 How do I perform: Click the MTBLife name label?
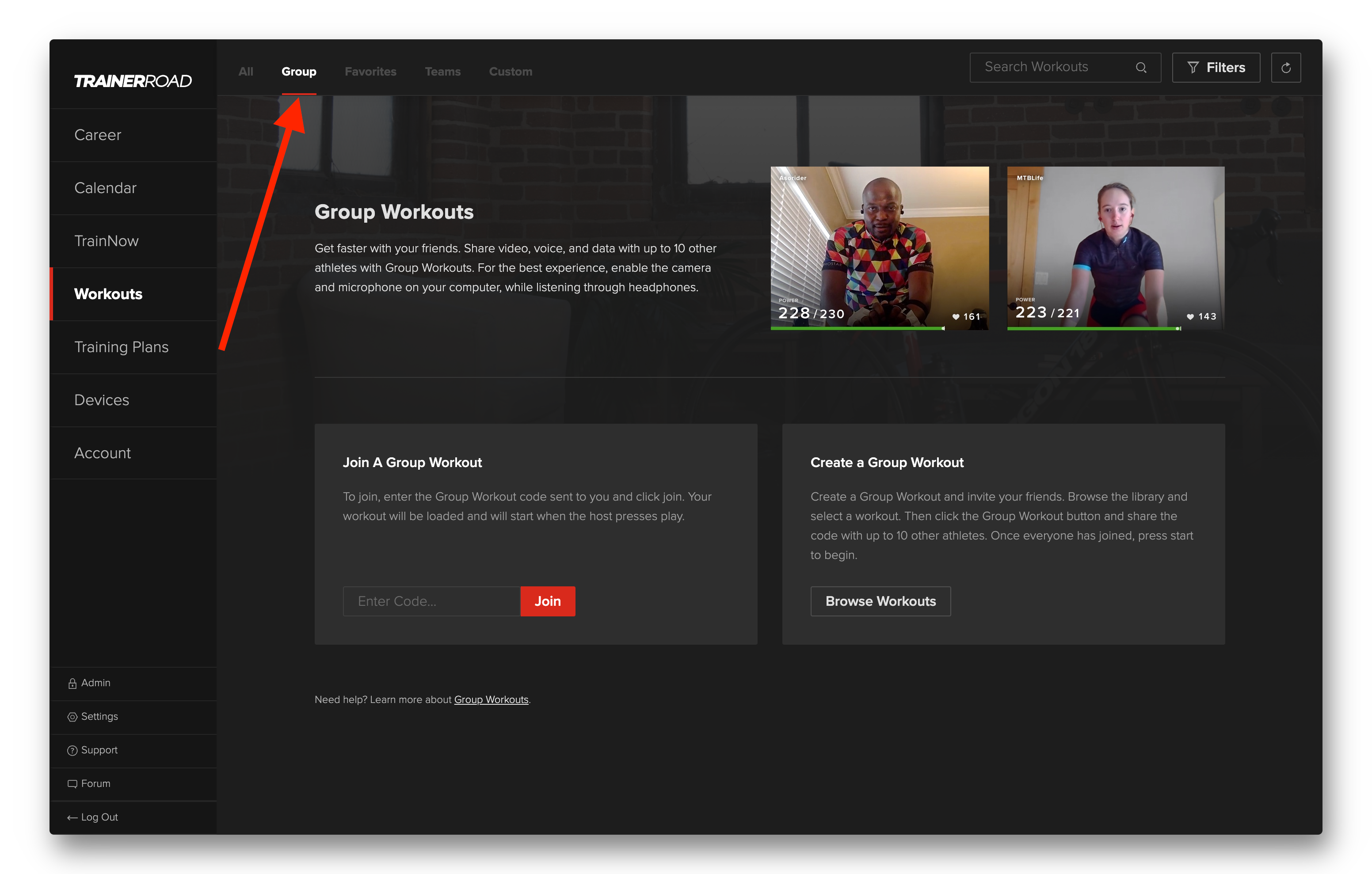tap(1029, 178)
